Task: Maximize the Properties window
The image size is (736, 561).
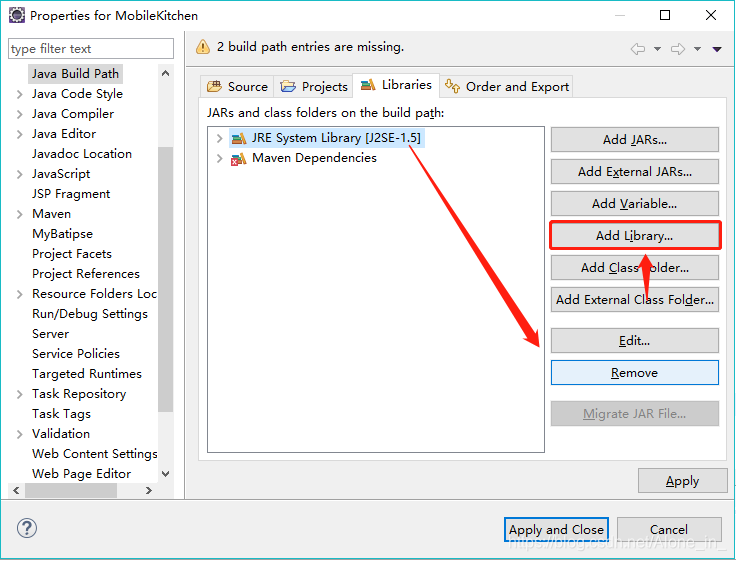Action: (665, 15)
